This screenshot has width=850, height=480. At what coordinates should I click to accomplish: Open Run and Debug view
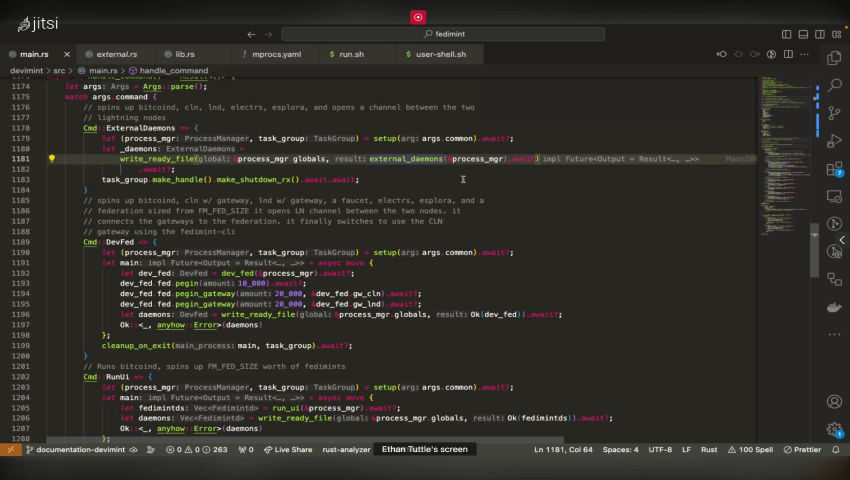(834, 141)
